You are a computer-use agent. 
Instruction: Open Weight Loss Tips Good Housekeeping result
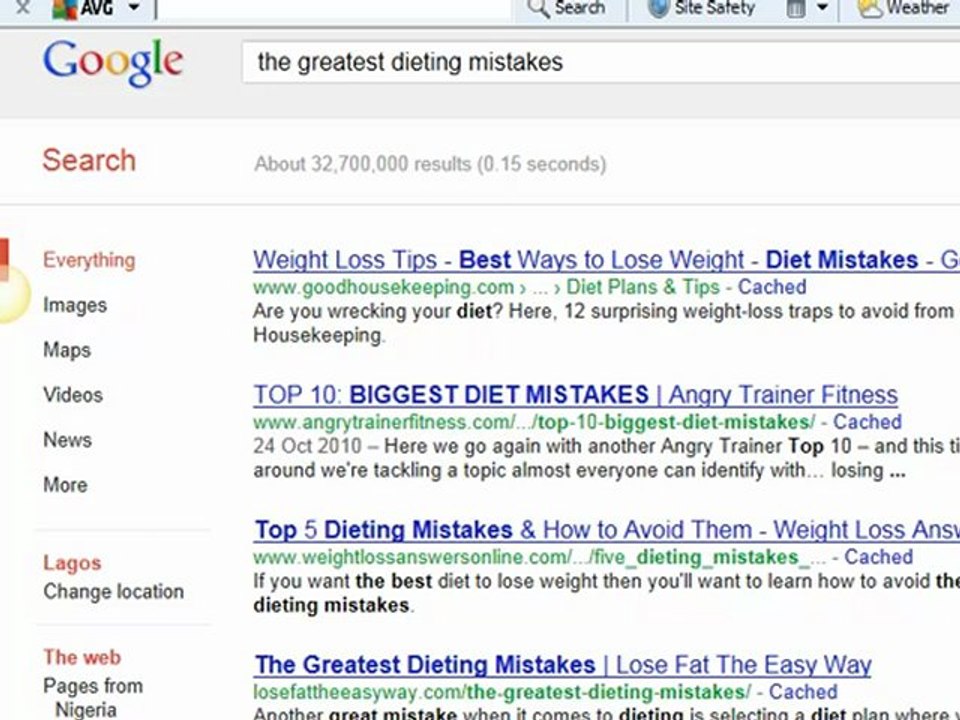tap(606, 260)
